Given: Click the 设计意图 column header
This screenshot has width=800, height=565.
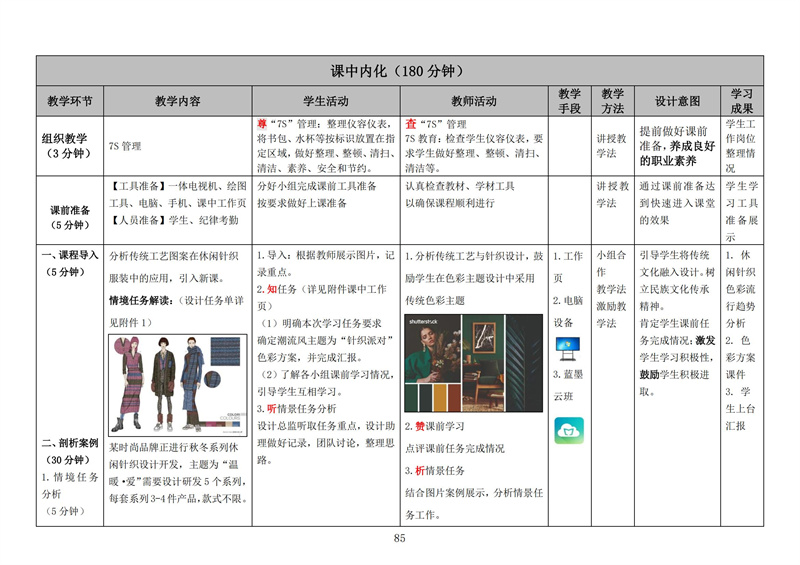Looking at the screenshot, I should point(677,101).
